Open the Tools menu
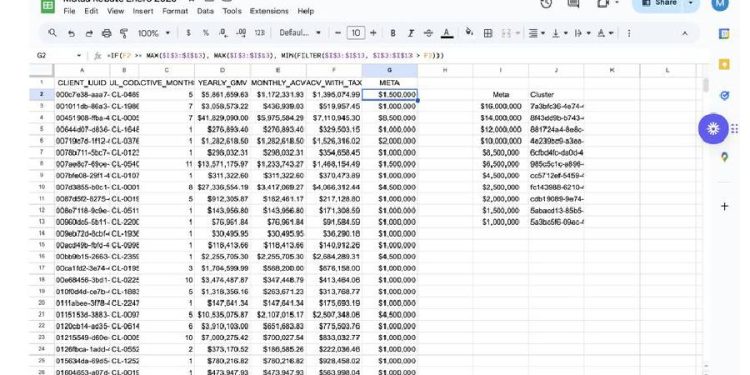The height and width of the screenshot is (375, 750). [x=232, y=11]
